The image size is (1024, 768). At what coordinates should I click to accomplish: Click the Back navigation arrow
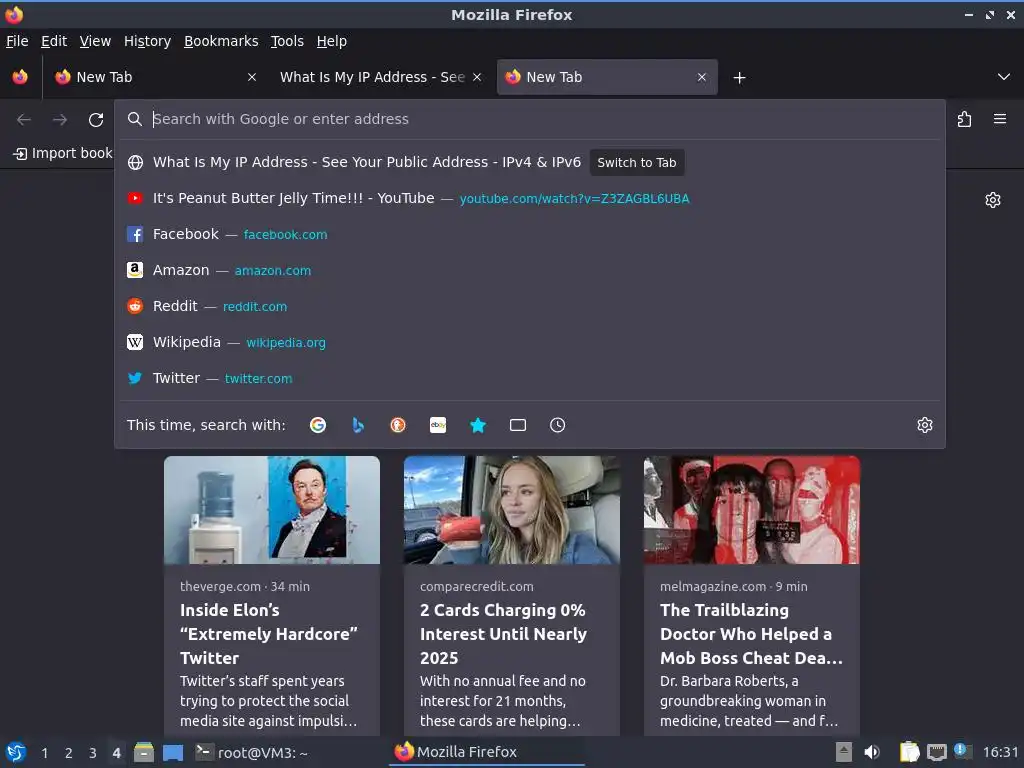pyautogui.click(x=24, y=120)
